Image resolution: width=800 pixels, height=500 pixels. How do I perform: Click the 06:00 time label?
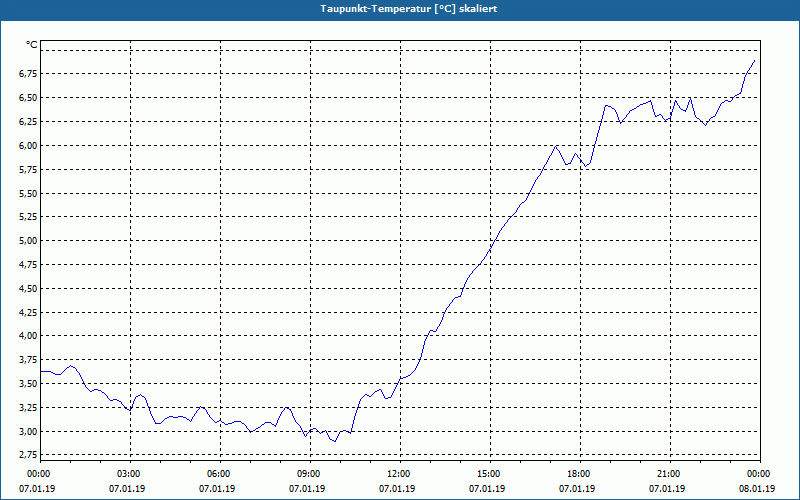218,474
